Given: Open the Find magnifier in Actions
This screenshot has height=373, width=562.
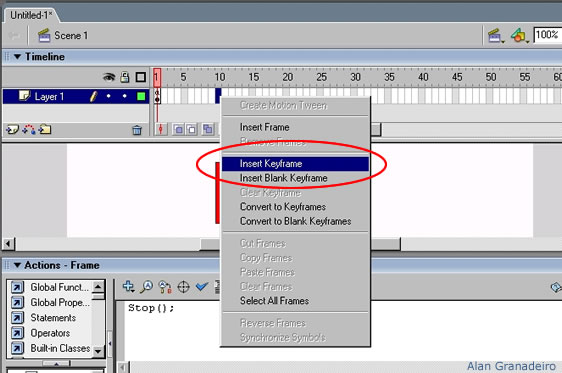Looking at the screenshot, I should 147,287.
